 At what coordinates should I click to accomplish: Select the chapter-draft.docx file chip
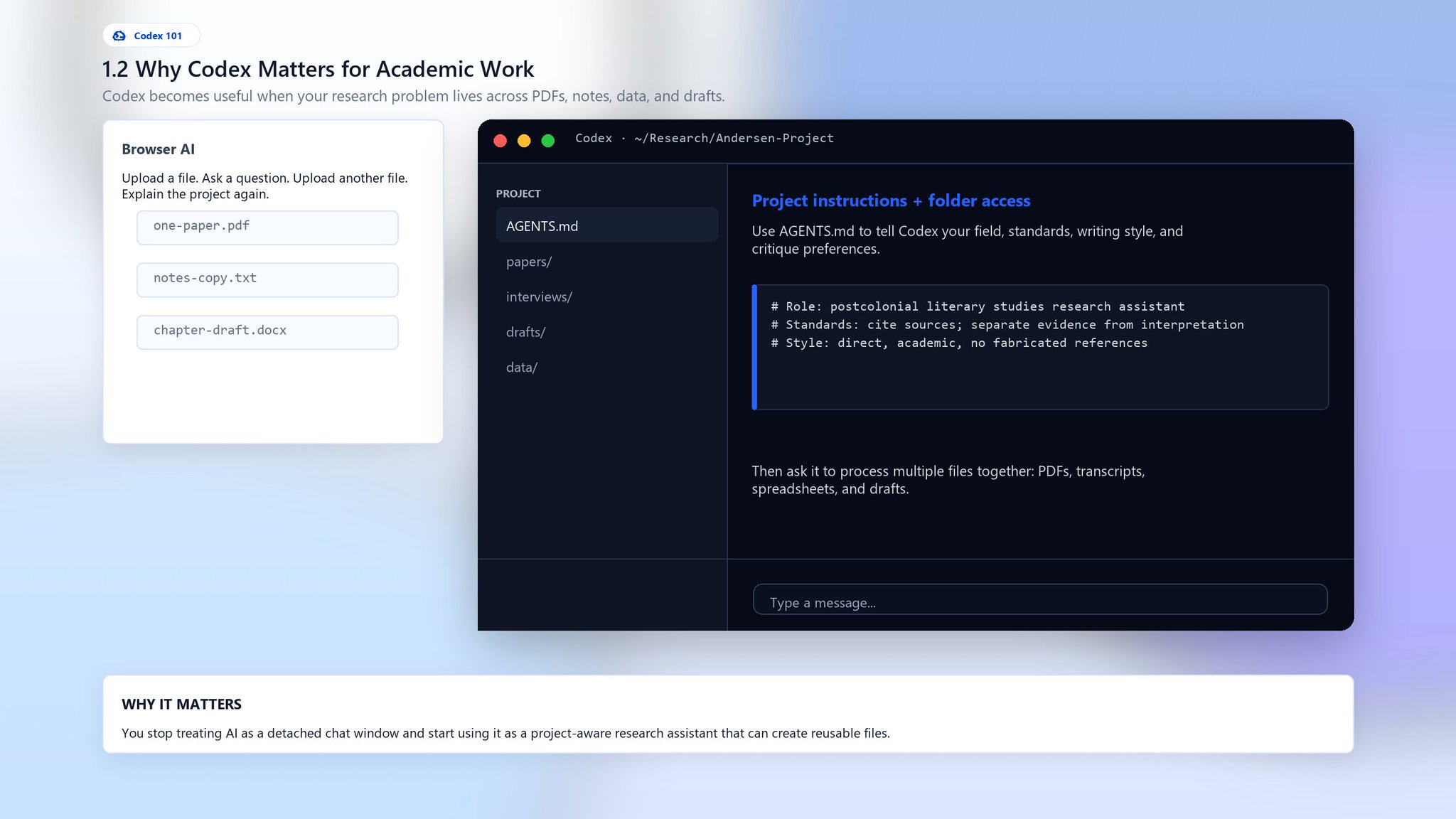tap(267, 332)
